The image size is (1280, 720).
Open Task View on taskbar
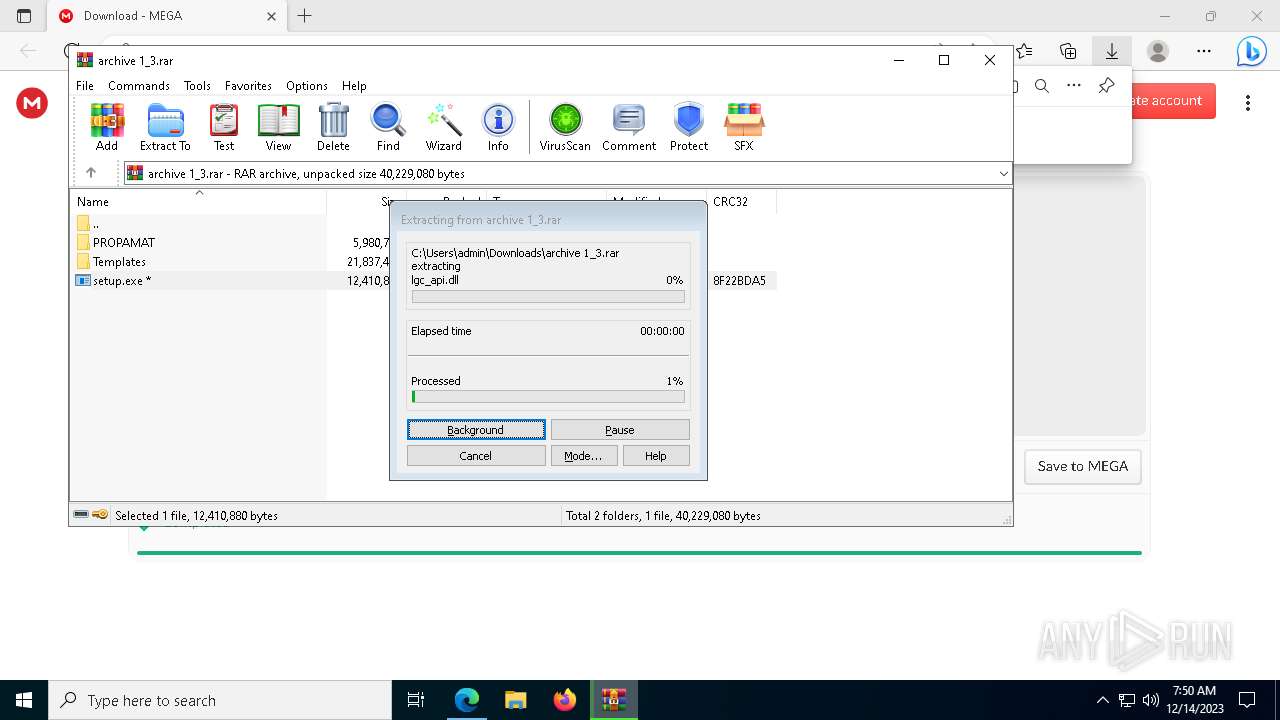coord(416,700)
